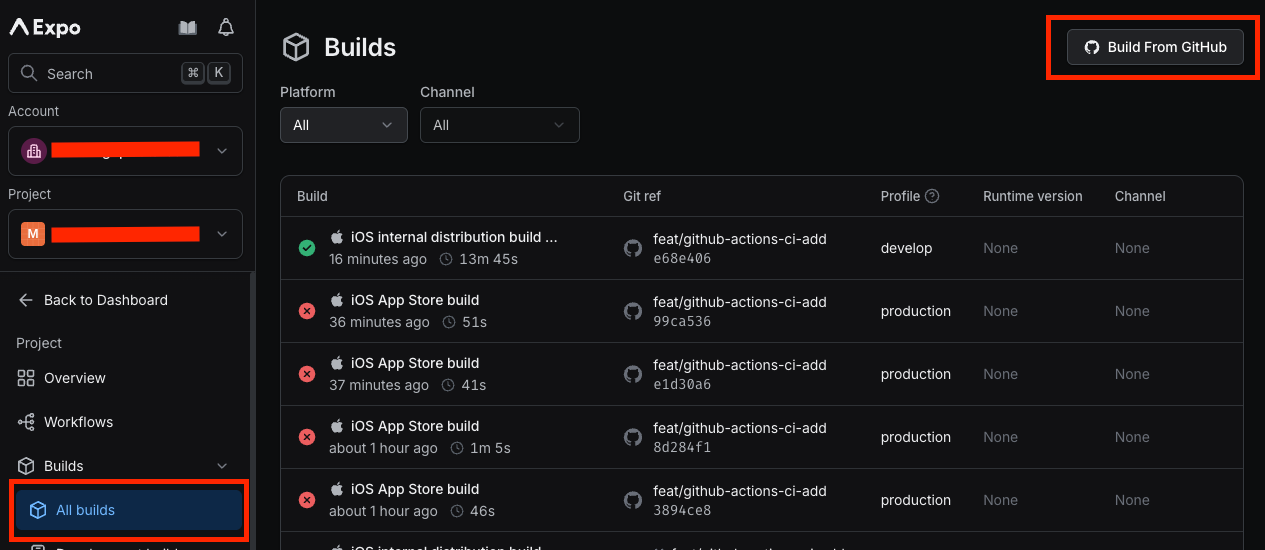The image size is (1265, 550).
Task: Open the notifications bell icon
Action: click(x=226, y=28)
